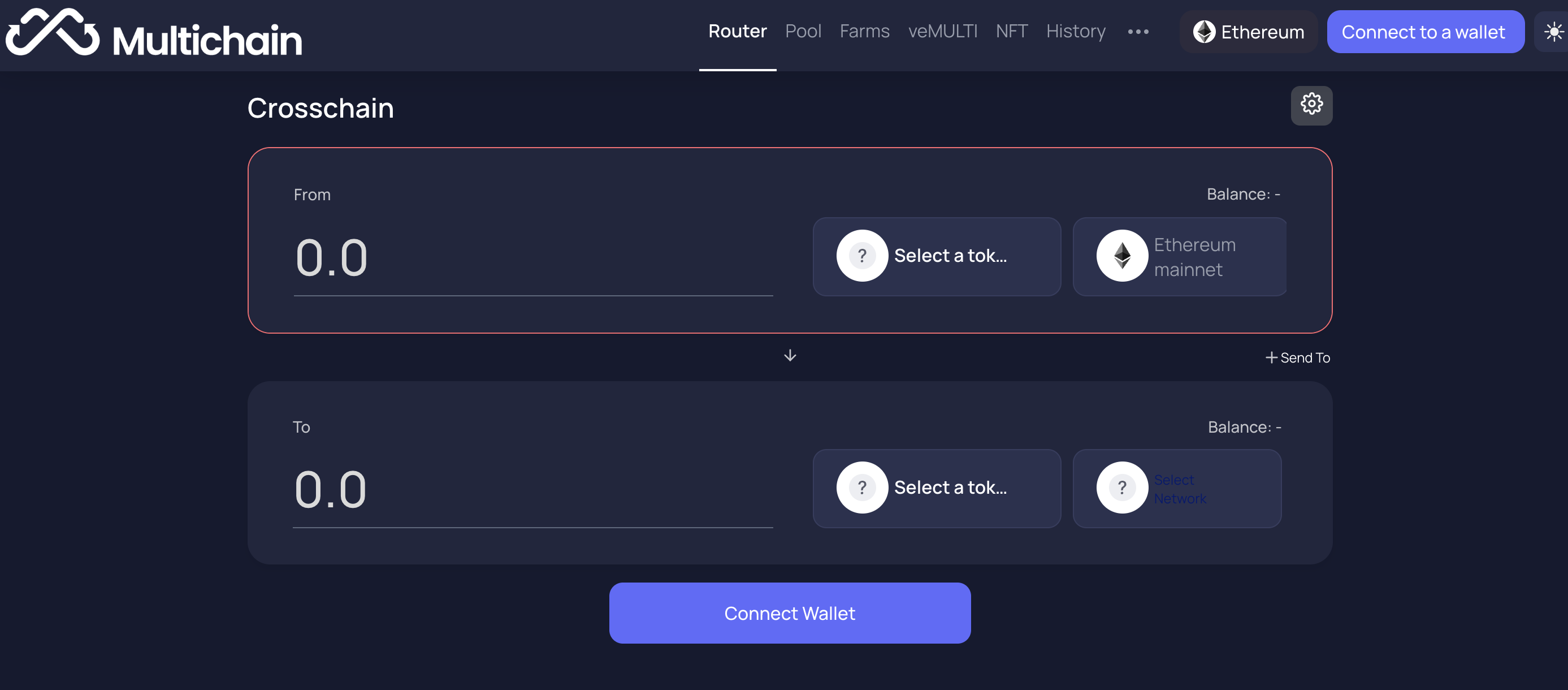Viewport: 1568px width, 690px height.
Task: Open the three-dot more menu
Action: [1138, 32]
